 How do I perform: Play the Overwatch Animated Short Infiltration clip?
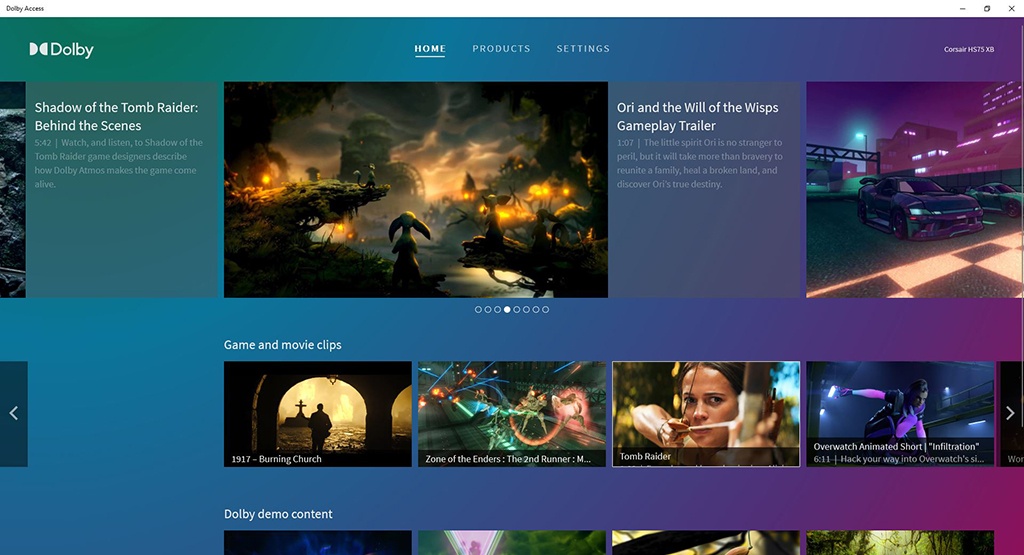[901, 414]
